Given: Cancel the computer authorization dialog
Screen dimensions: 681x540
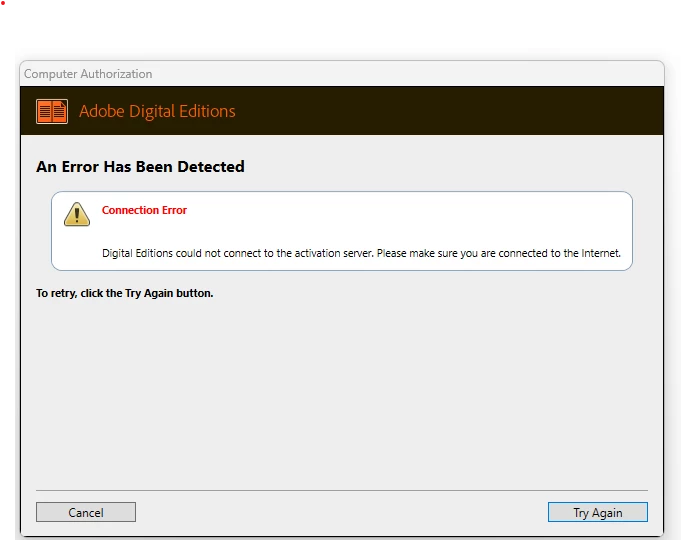Looking at the screenshot, I should [x=86, y=512].
